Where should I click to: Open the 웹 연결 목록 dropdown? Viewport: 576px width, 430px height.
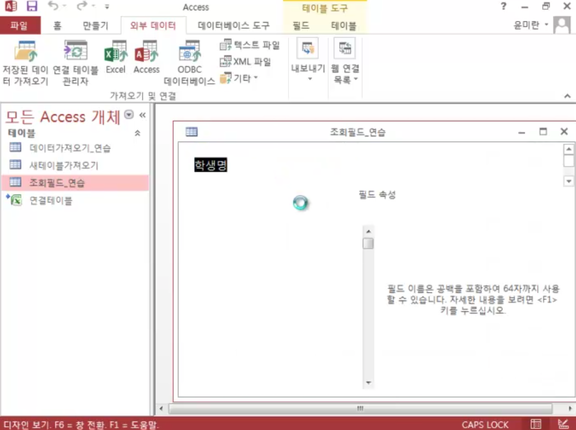point(345,62)
